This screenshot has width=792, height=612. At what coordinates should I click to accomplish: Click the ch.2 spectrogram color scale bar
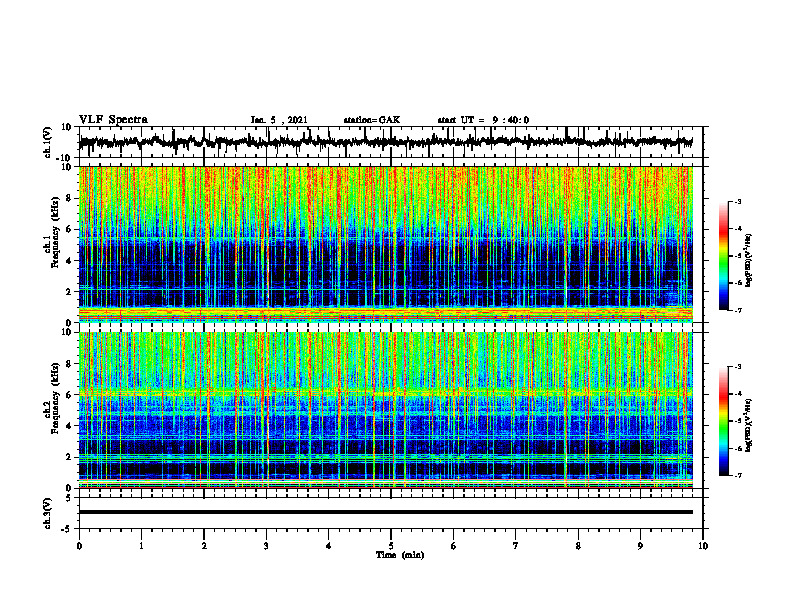[x=724, y=421]
